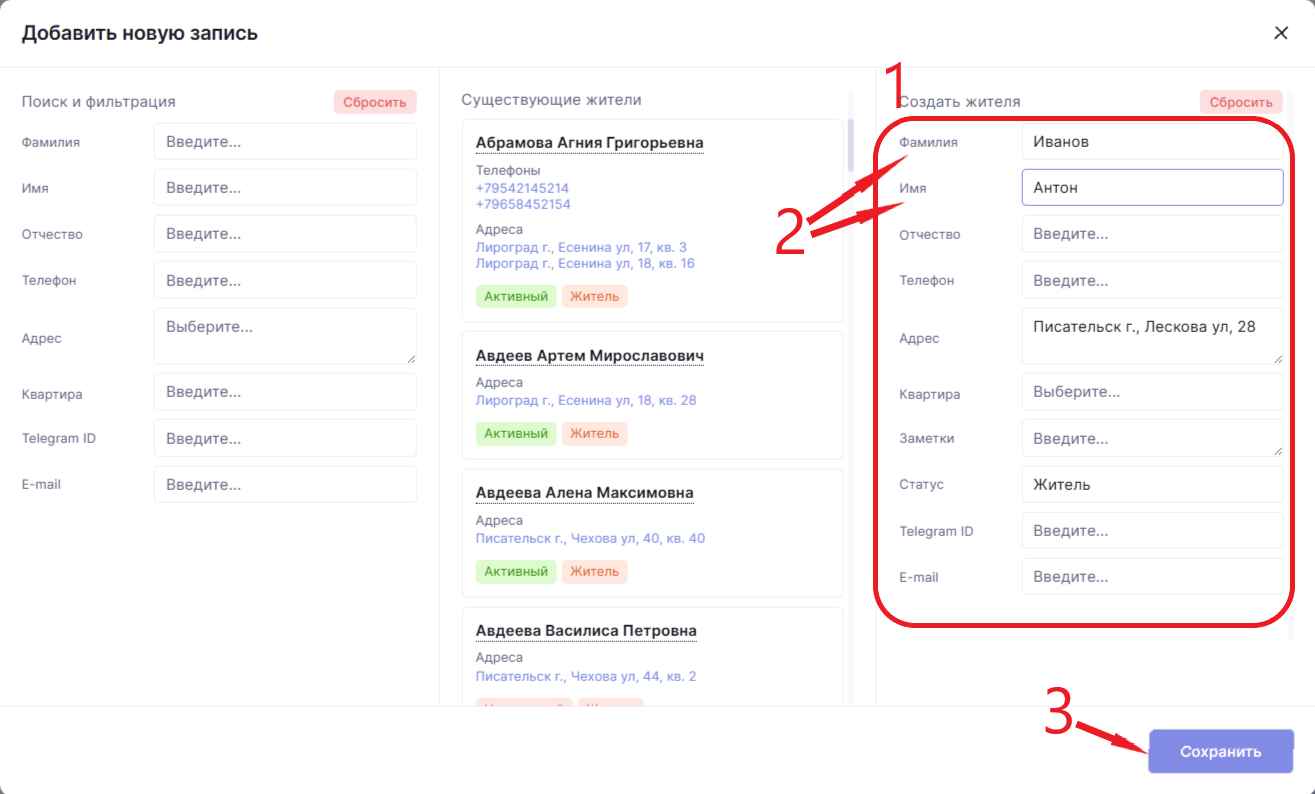Open the Адрес selector in search filters
1315x794 pixels.
284,336
